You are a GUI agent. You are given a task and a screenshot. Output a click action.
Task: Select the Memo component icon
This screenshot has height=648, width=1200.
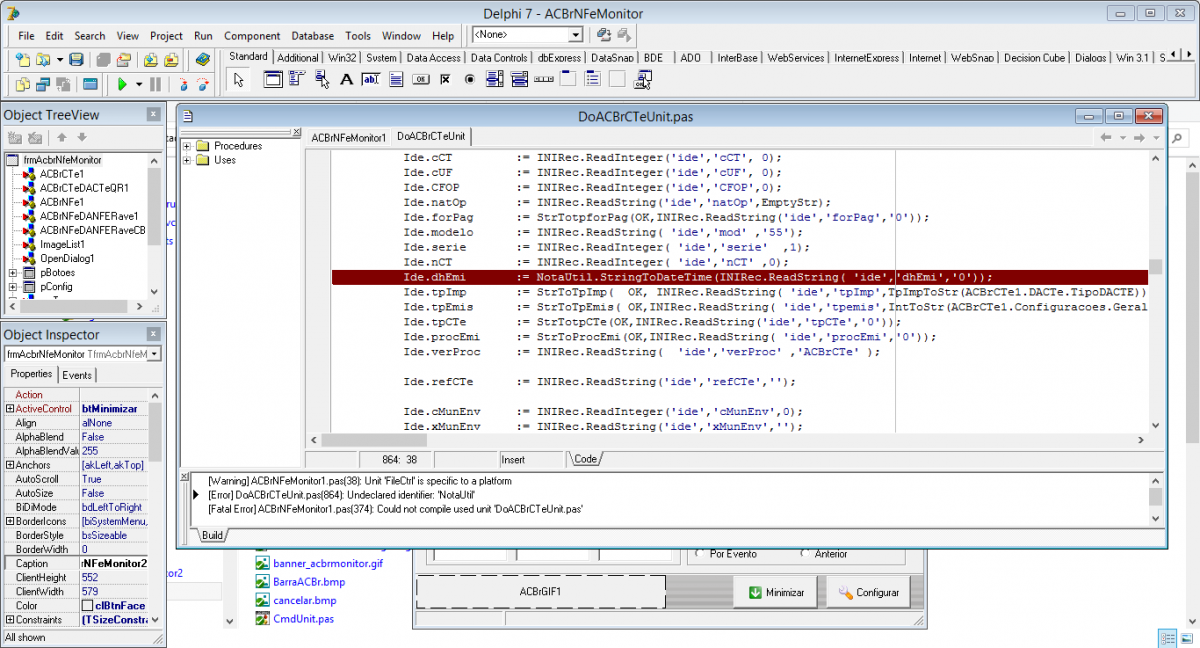[396, 80]
